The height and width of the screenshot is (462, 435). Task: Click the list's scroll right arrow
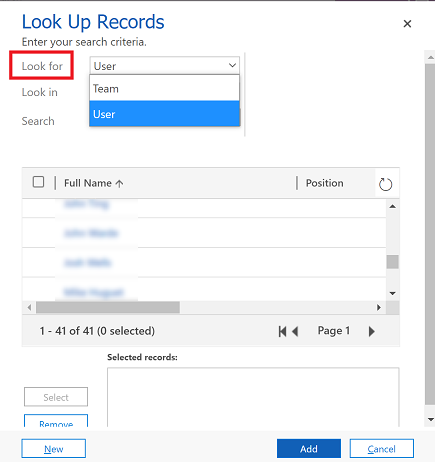click(x=379, y=307)
